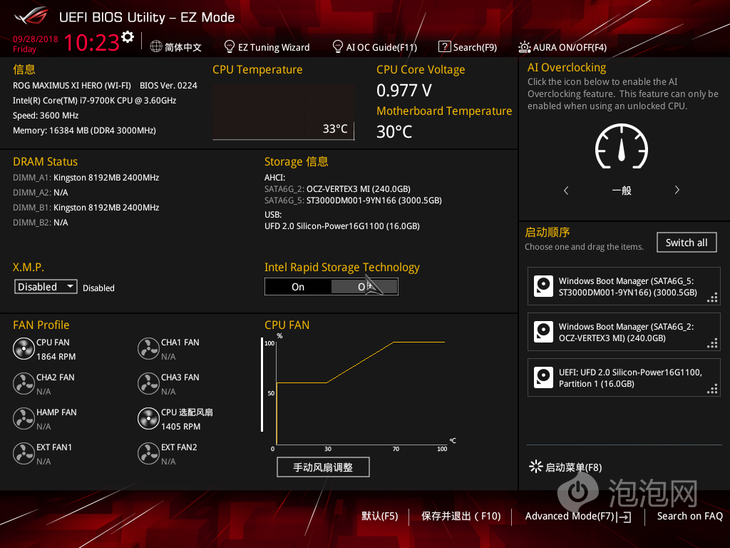This screenshot has height=548, width=730.
Task: Click the globe language icon
Action: click(x=156, y=47)
